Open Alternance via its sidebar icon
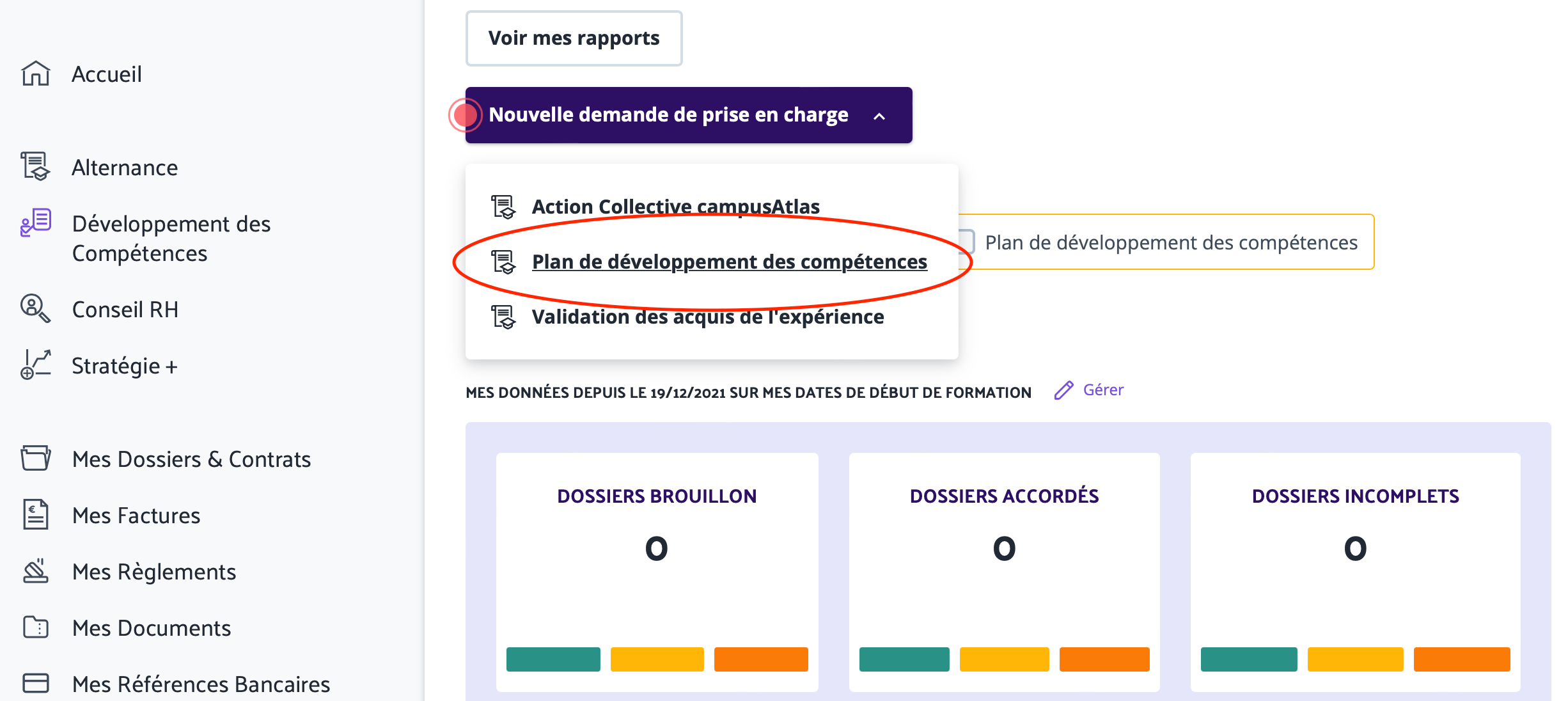1568x701 pixels. coord(36,167)
